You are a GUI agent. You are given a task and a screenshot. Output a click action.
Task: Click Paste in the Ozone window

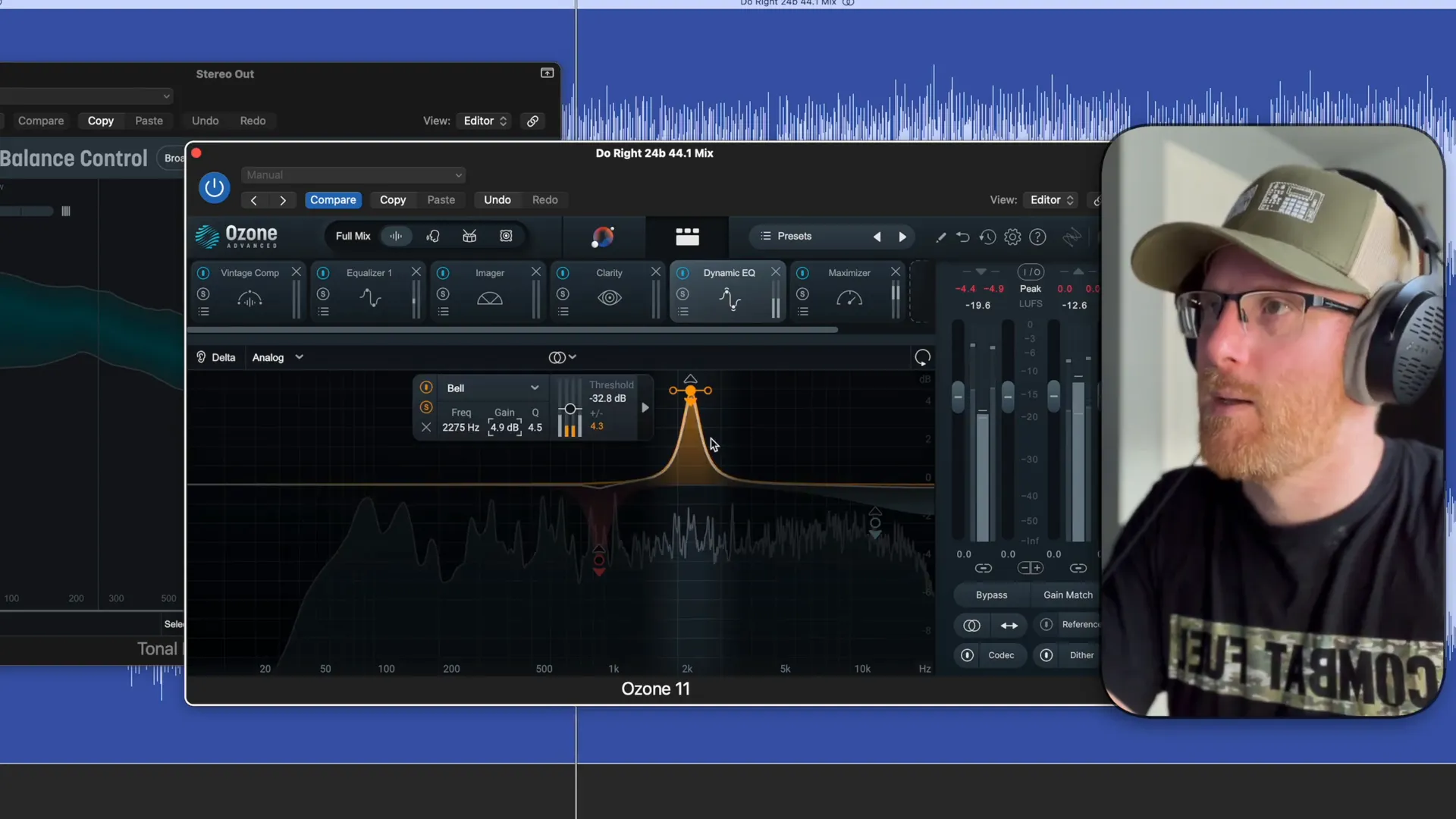tap(441, 200)
